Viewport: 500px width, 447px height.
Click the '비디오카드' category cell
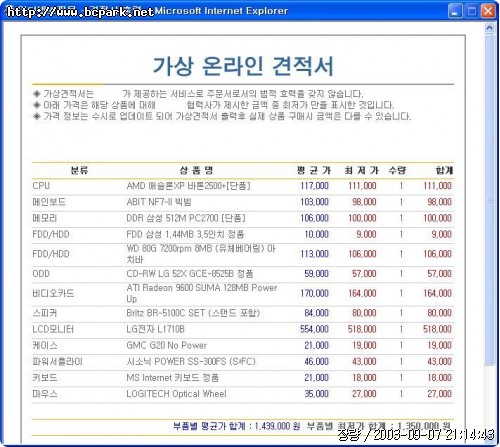(53, 293)
